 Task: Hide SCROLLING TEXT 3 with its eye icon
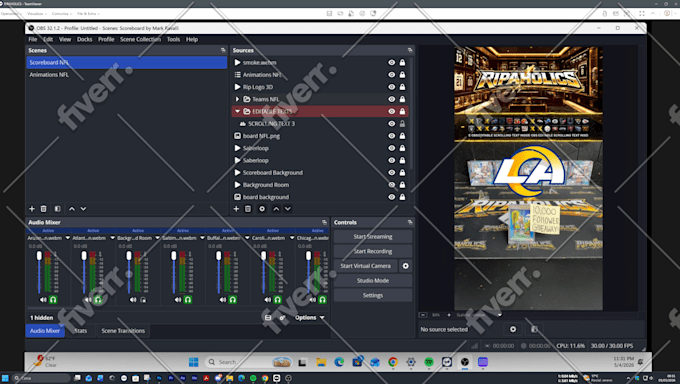coord(392,124)
